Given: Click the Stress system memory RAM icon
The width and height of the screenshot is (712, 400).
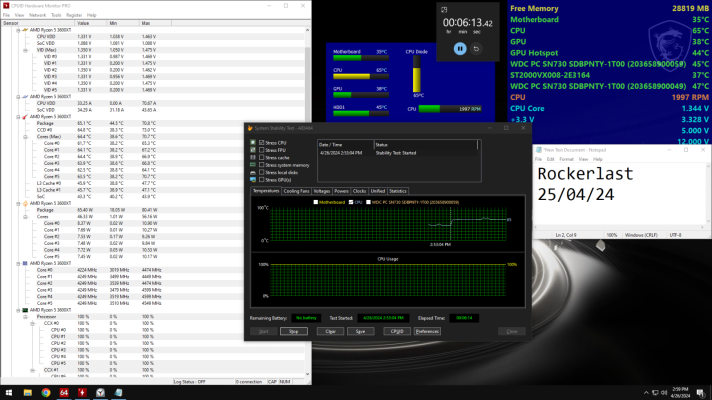Looking at the screenshot, I should pos(253,165).
